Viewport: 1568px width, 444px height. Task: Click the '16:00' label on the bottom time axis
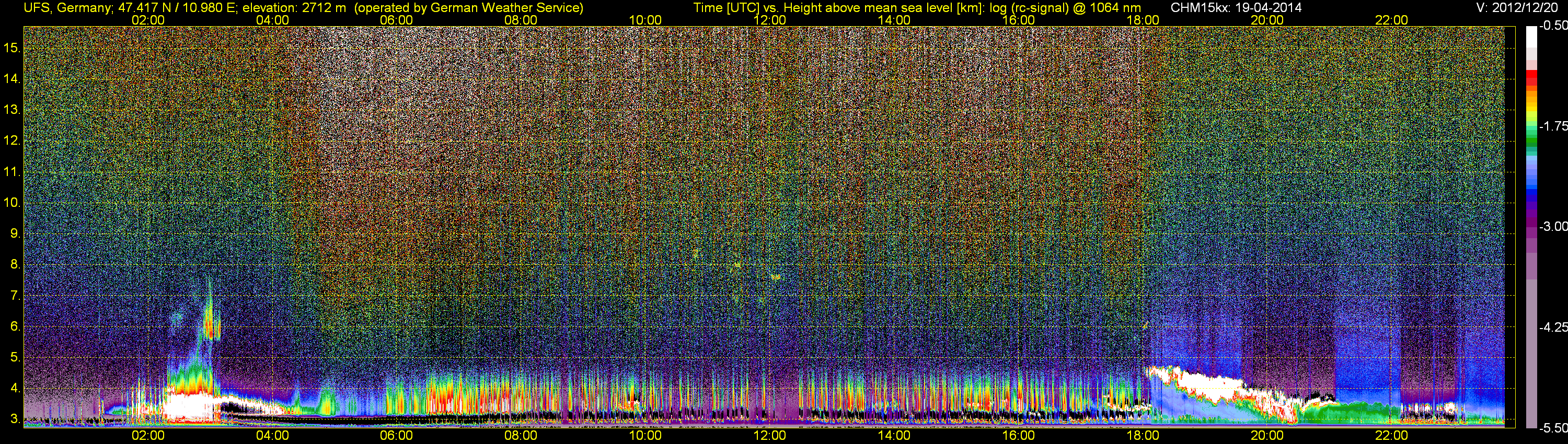pos(1018,436)
